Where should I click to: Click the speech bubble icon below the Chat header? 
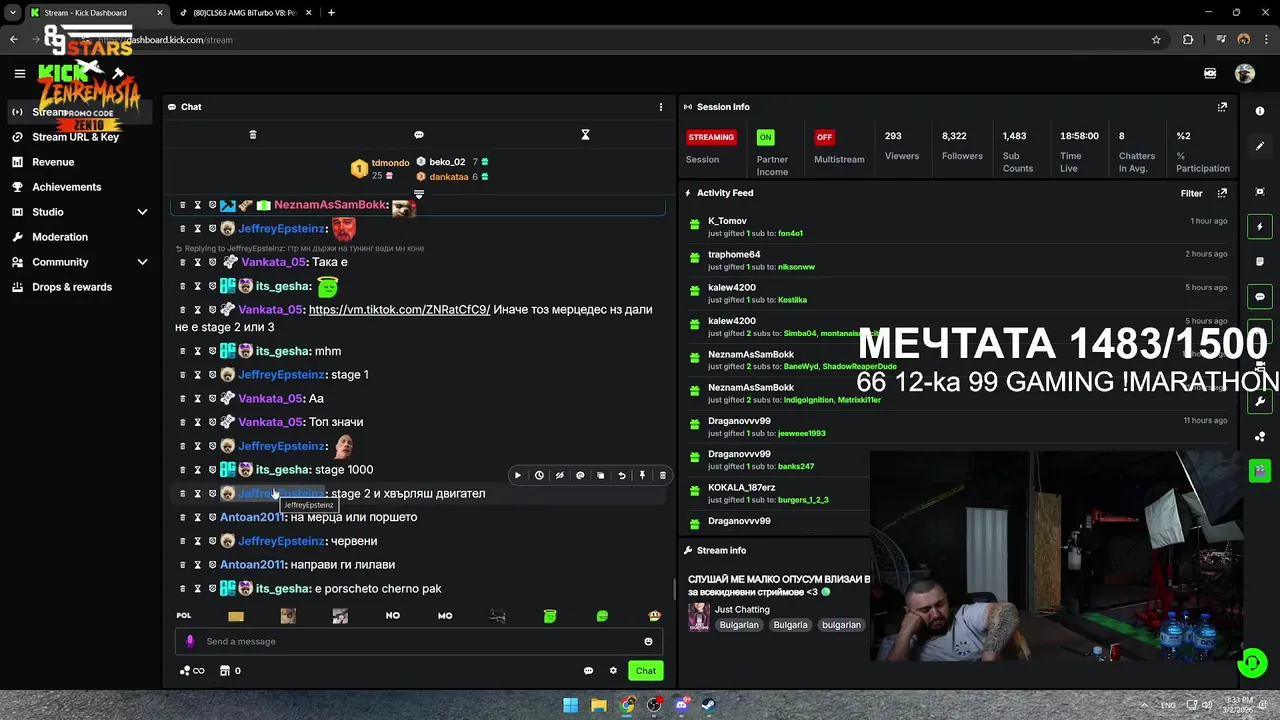419,134
